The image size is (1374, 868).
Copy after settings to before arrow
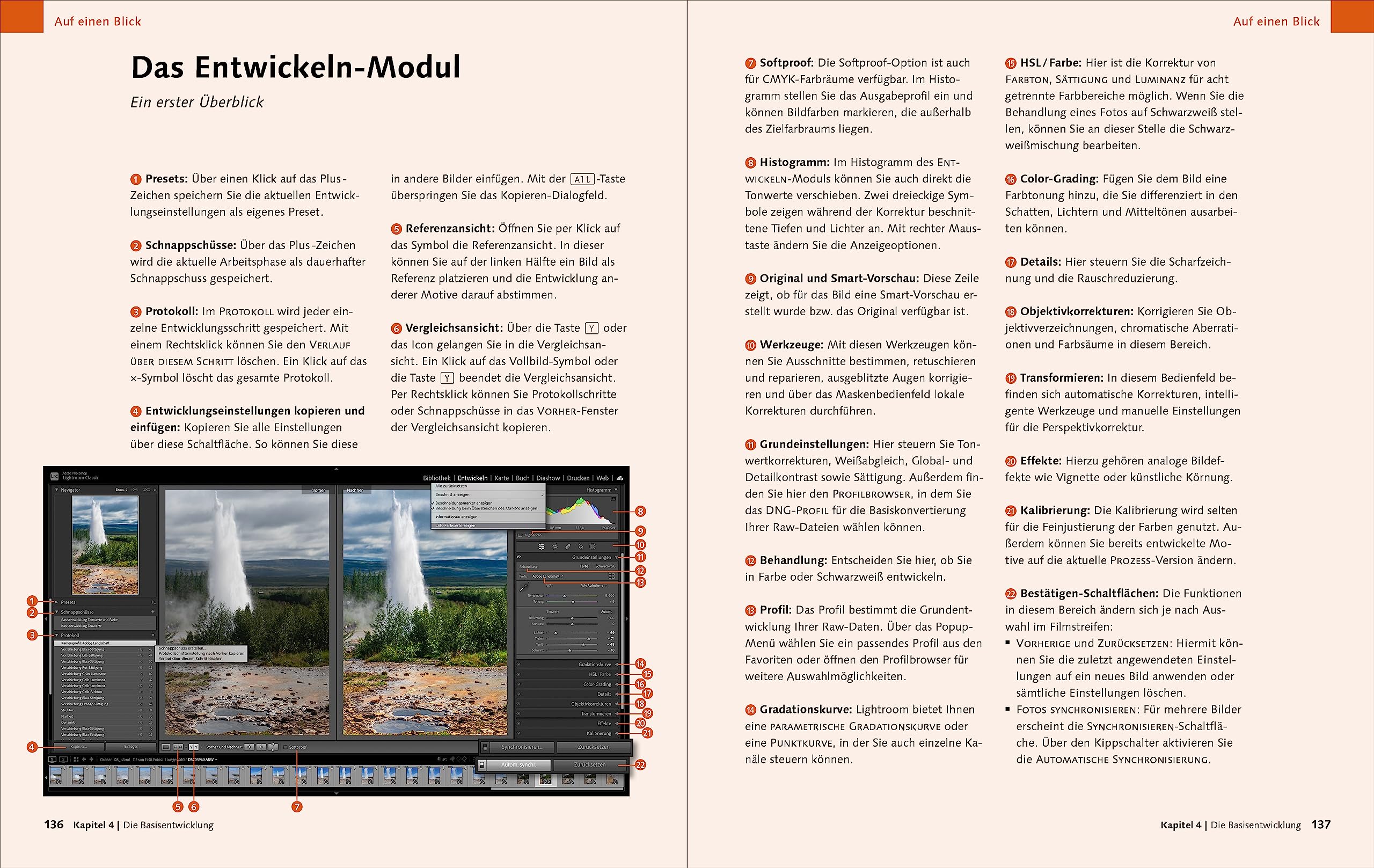pos(261,747)
